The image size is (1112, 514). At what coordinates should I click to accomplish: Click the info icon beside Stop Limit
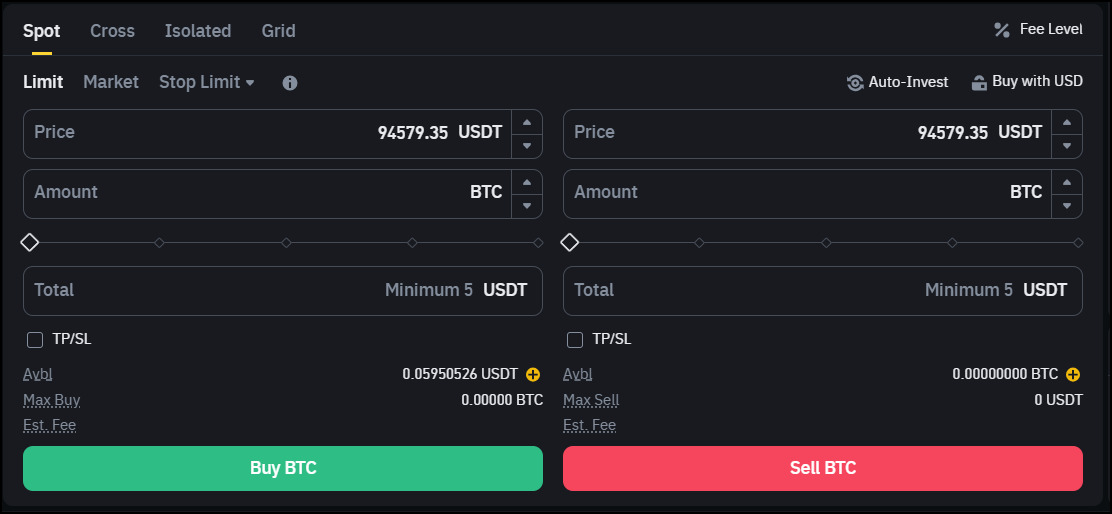click(x=290, y=83)
